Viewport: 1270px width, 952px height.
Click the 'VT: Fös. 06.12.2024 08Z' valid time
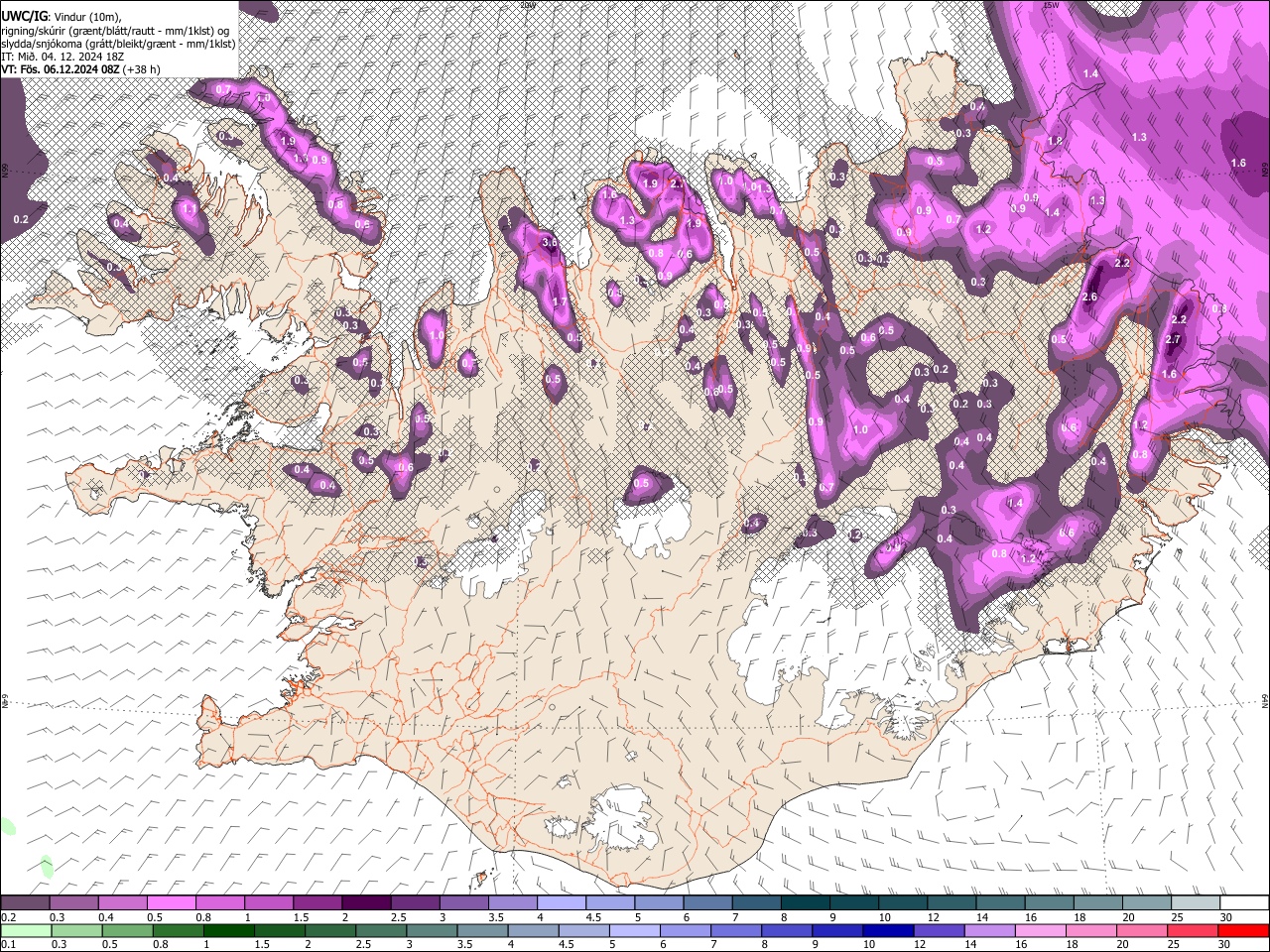tap(61, 69)
